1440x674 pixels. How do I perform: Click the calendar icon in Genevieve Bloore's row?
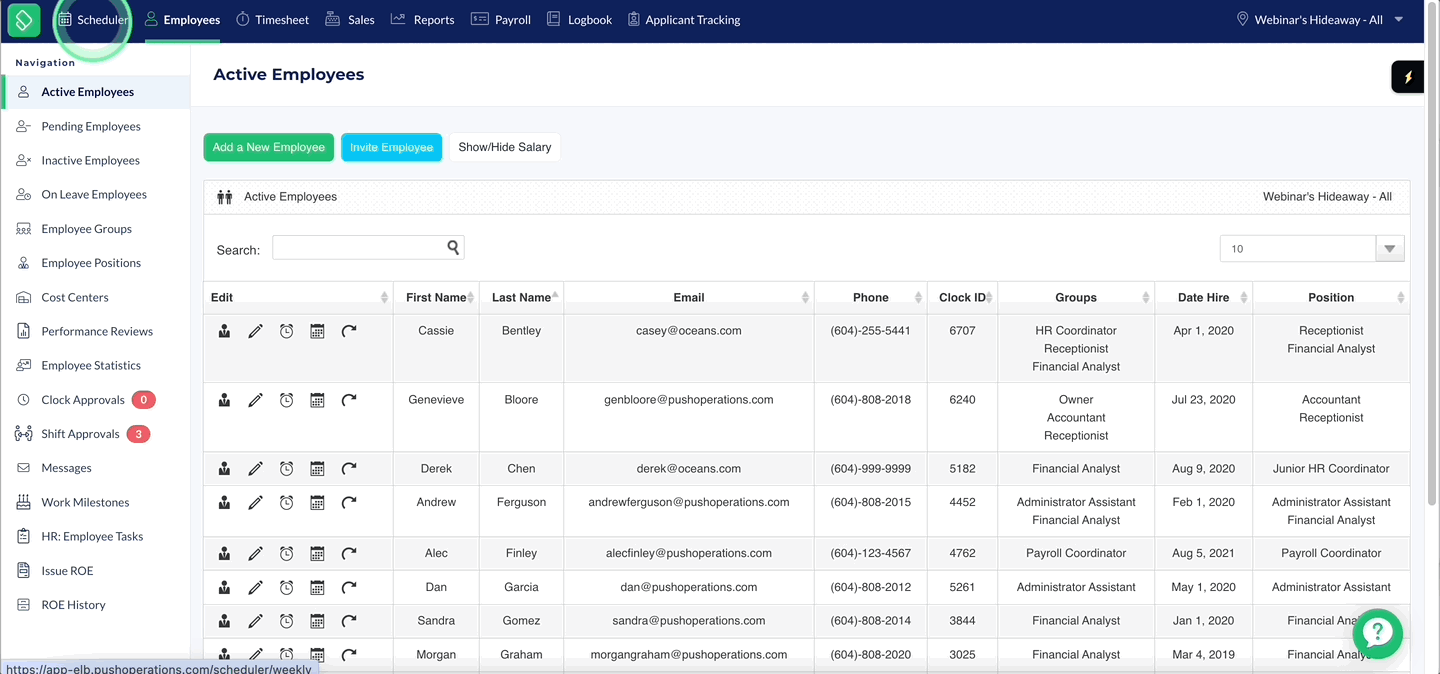tap(317, 400)
